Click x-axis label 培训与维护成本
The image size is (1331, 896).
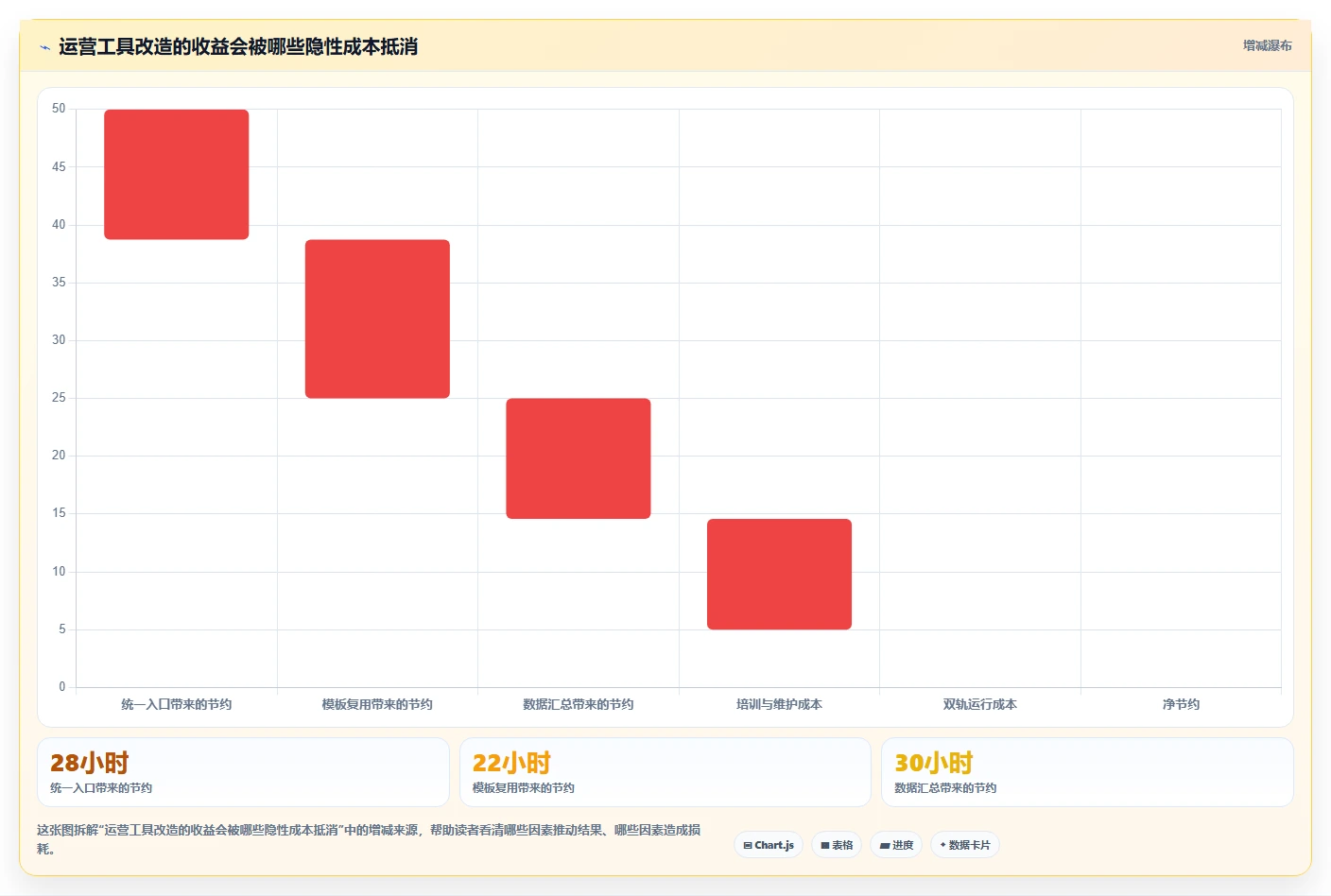[779, 704]
